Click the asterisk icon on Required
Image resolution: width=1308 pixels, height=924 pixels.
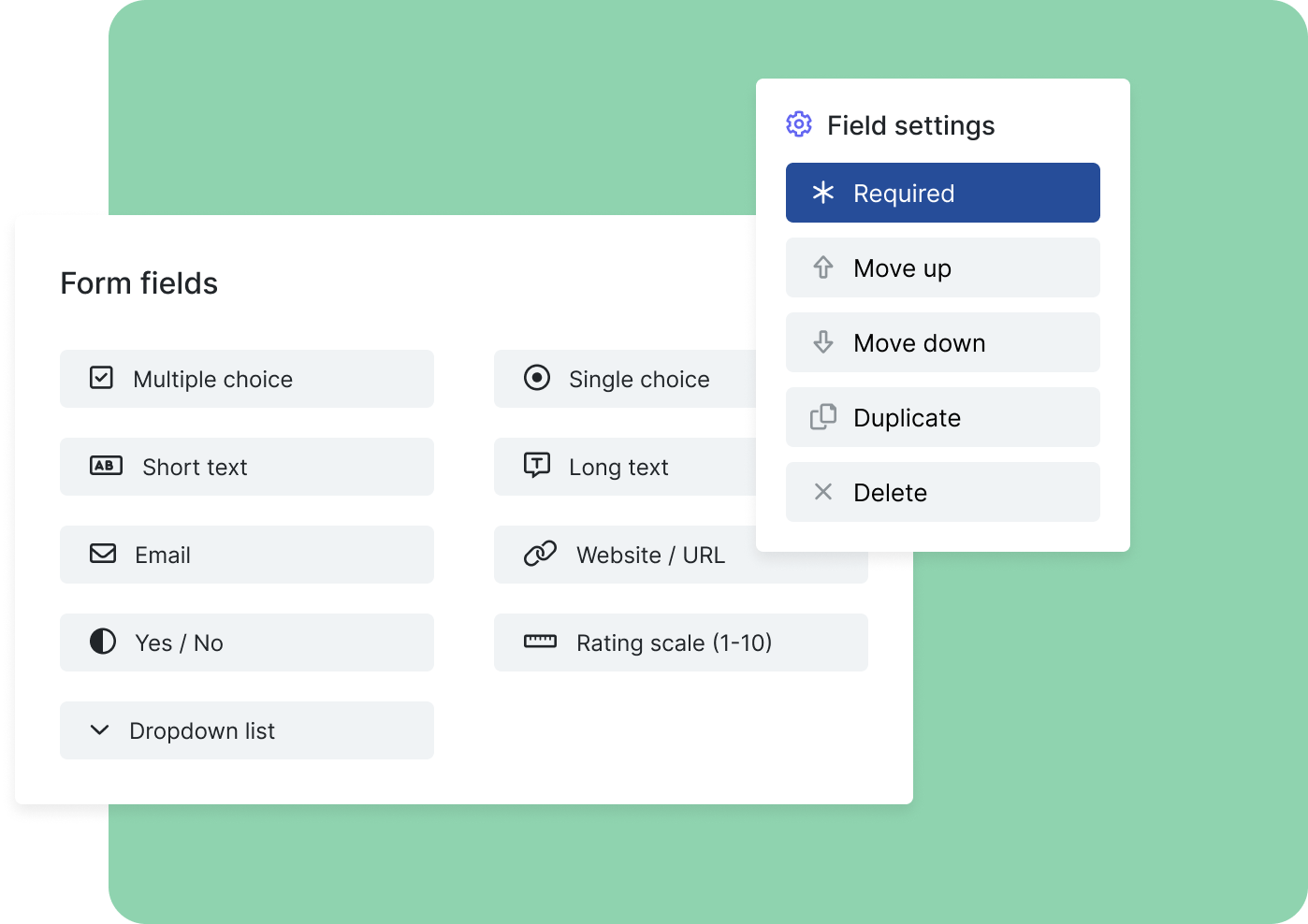[x=823, y=193]
